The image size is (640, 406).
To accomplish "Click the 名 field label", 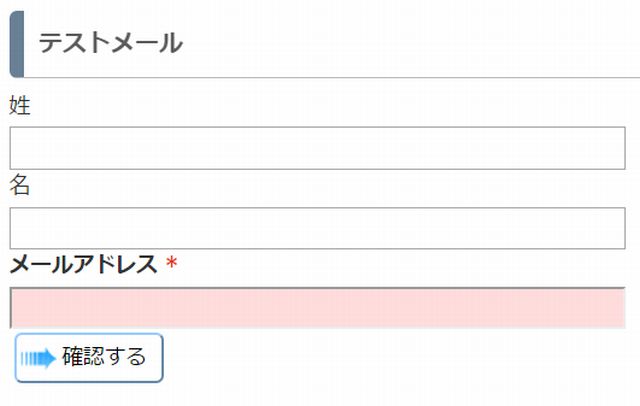I will [x=20, y=184].
